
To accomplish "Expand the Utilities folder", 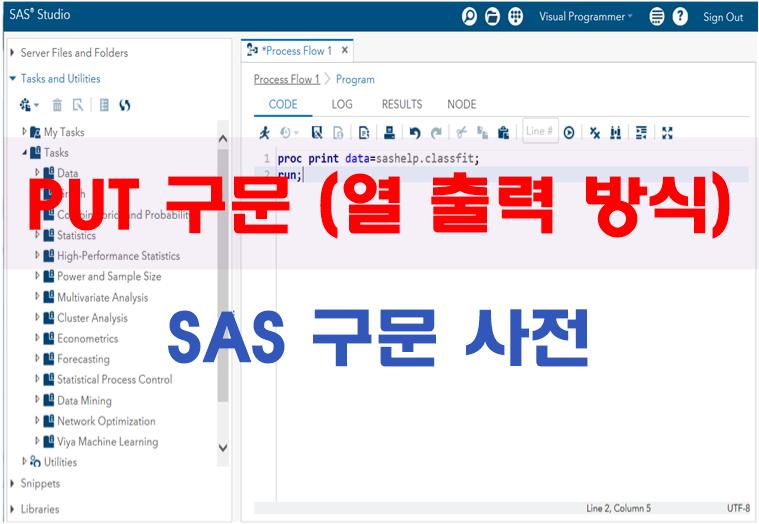I will click(x=25, y=461).
